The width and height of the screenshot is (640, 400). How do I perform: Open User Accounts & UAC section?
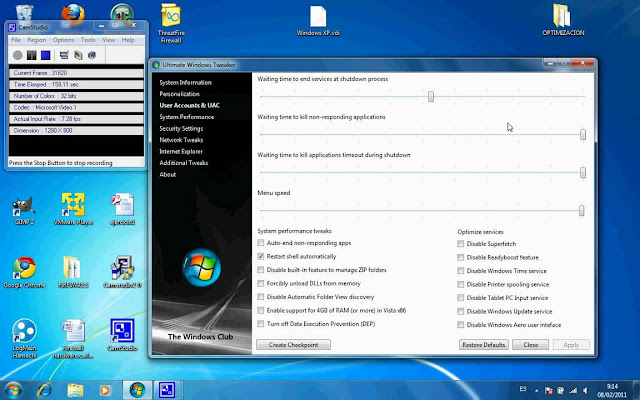point(189,105)
